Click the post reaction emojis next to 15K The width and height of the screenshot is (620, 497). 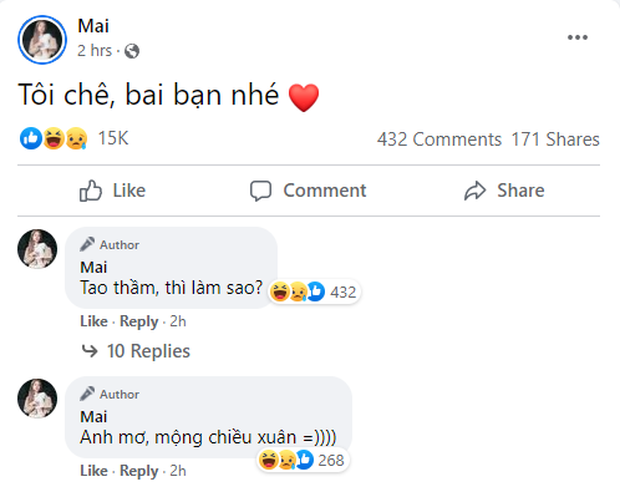[x=54, y=139]
